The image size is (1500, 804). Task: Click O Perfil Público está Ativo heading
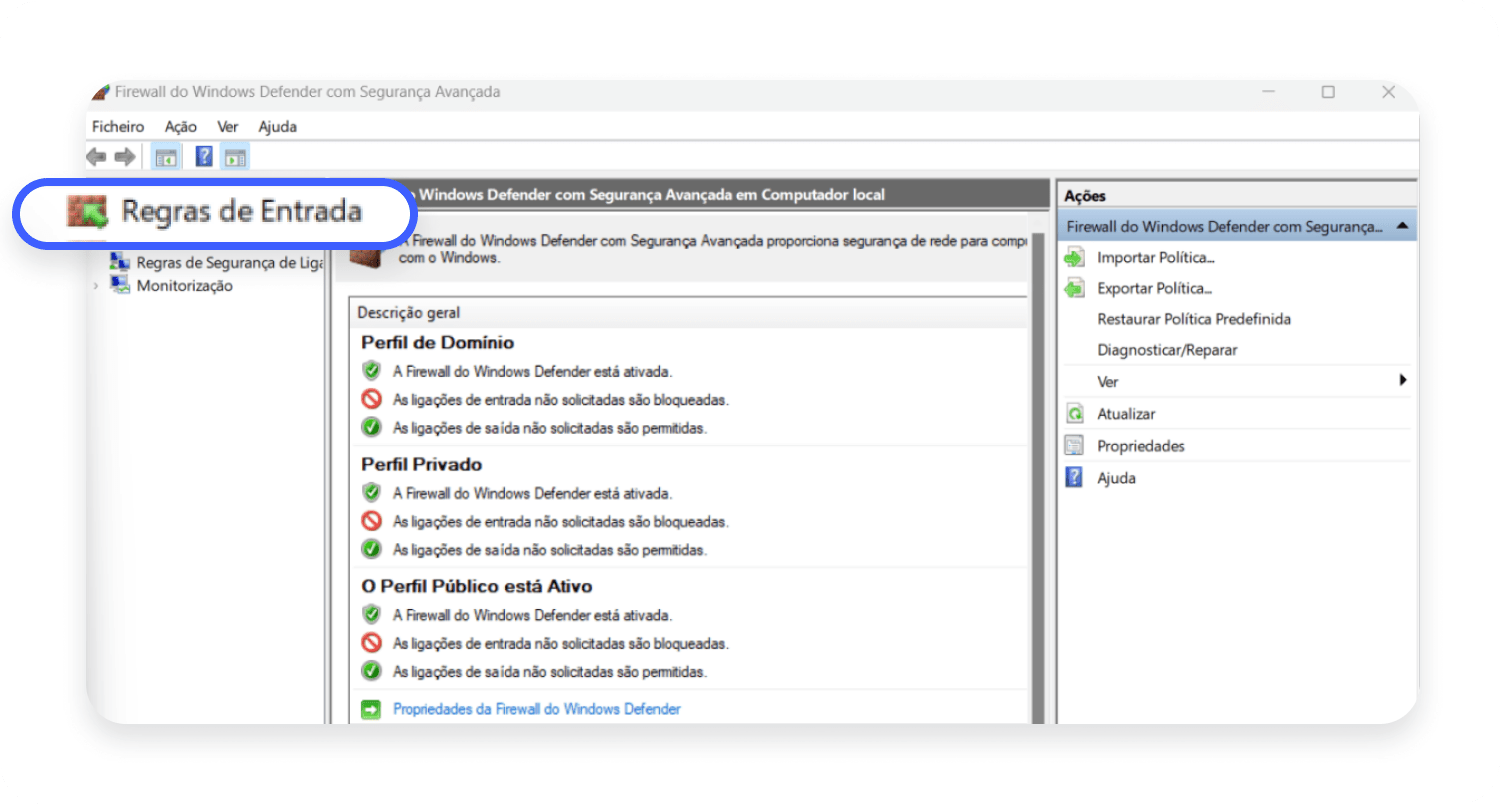point(477,586)
